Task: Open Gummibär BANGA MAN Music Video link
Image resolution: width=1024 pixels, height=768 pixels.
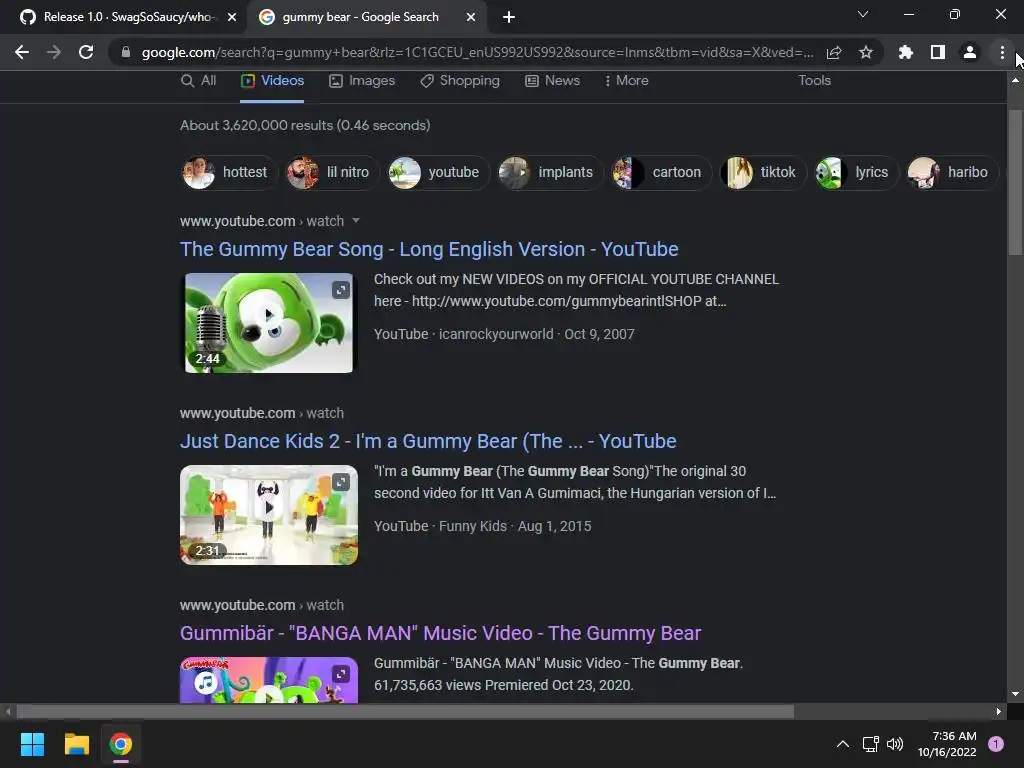Action: [x=440, y=633]
